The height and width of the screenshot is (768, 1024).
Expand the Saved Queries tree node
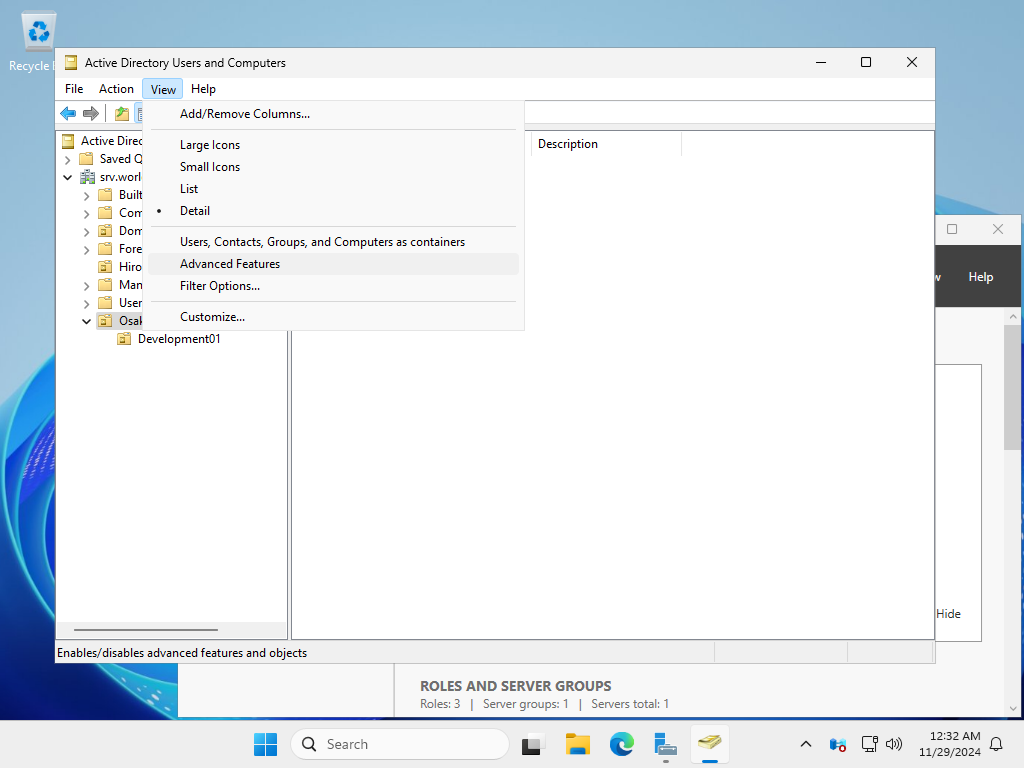(x=67, y=159)
